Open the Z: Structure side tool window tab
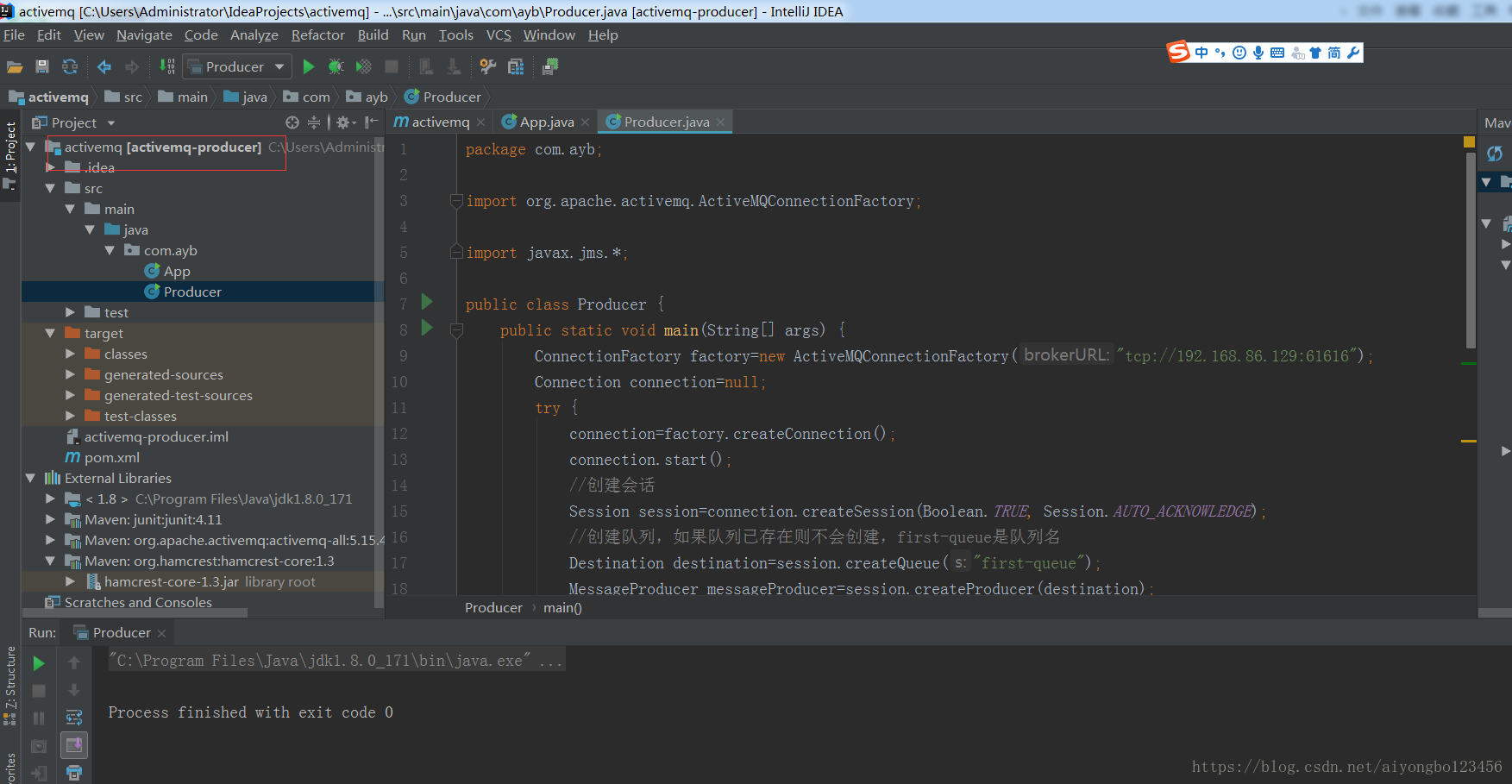1512x784 pixels. tap(10, 687)
